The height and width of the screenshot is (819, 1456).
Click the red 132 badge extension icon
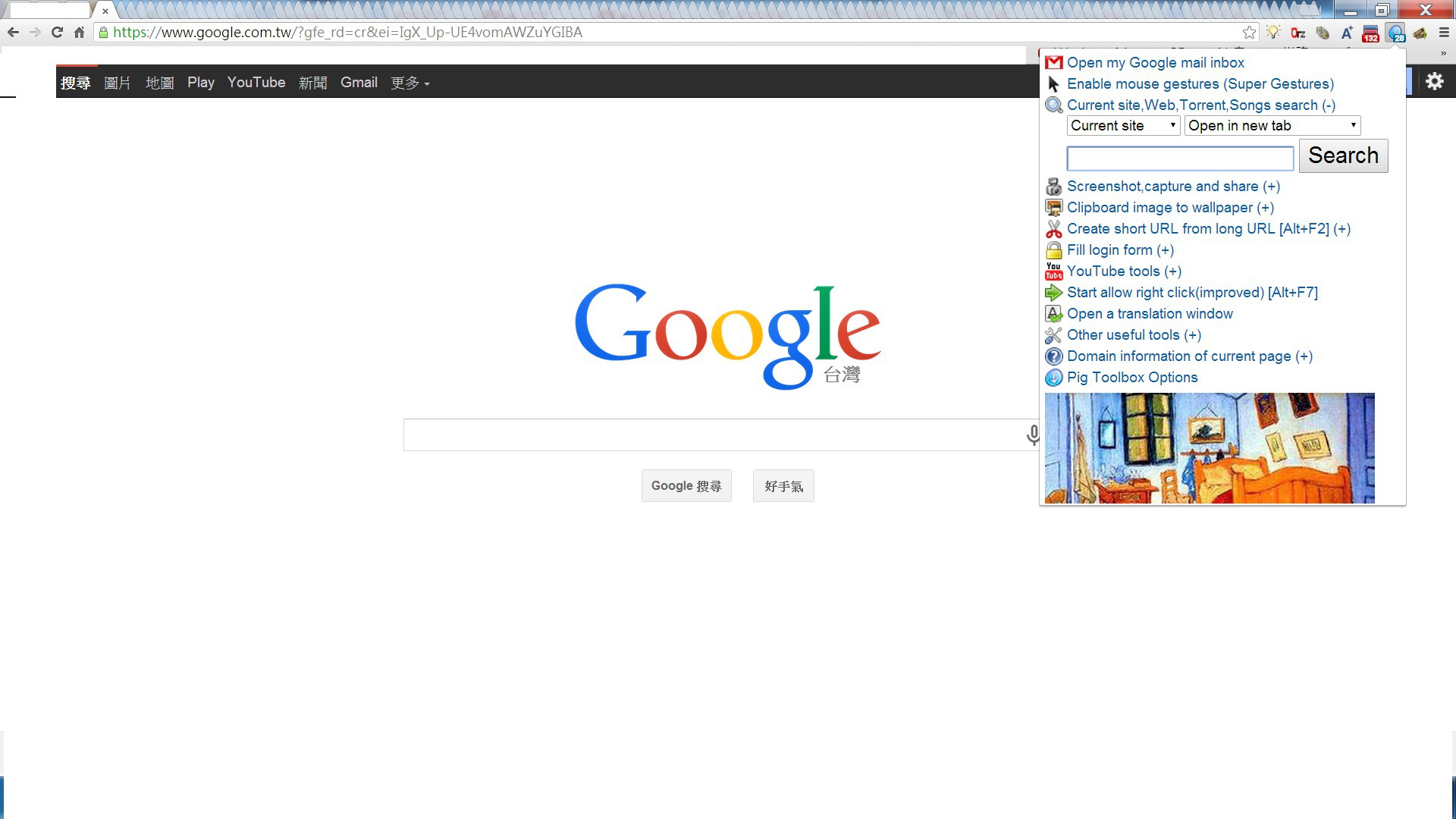[1370, 33]
